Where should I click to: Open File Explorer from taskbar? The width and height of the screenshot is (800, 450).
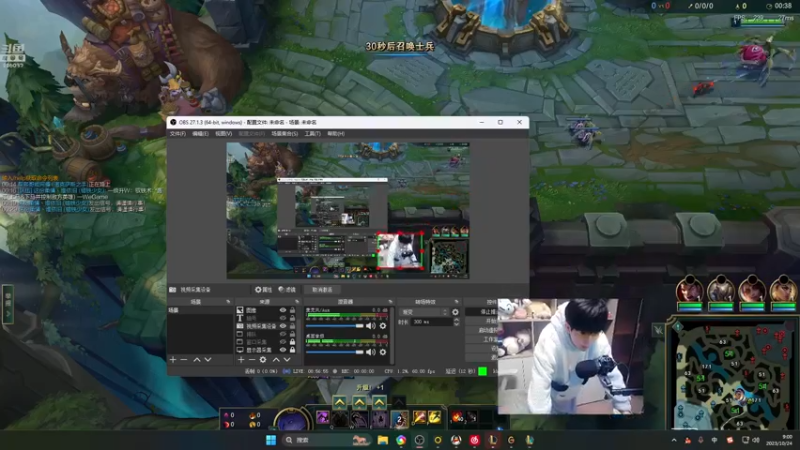[x=383, y=440]
